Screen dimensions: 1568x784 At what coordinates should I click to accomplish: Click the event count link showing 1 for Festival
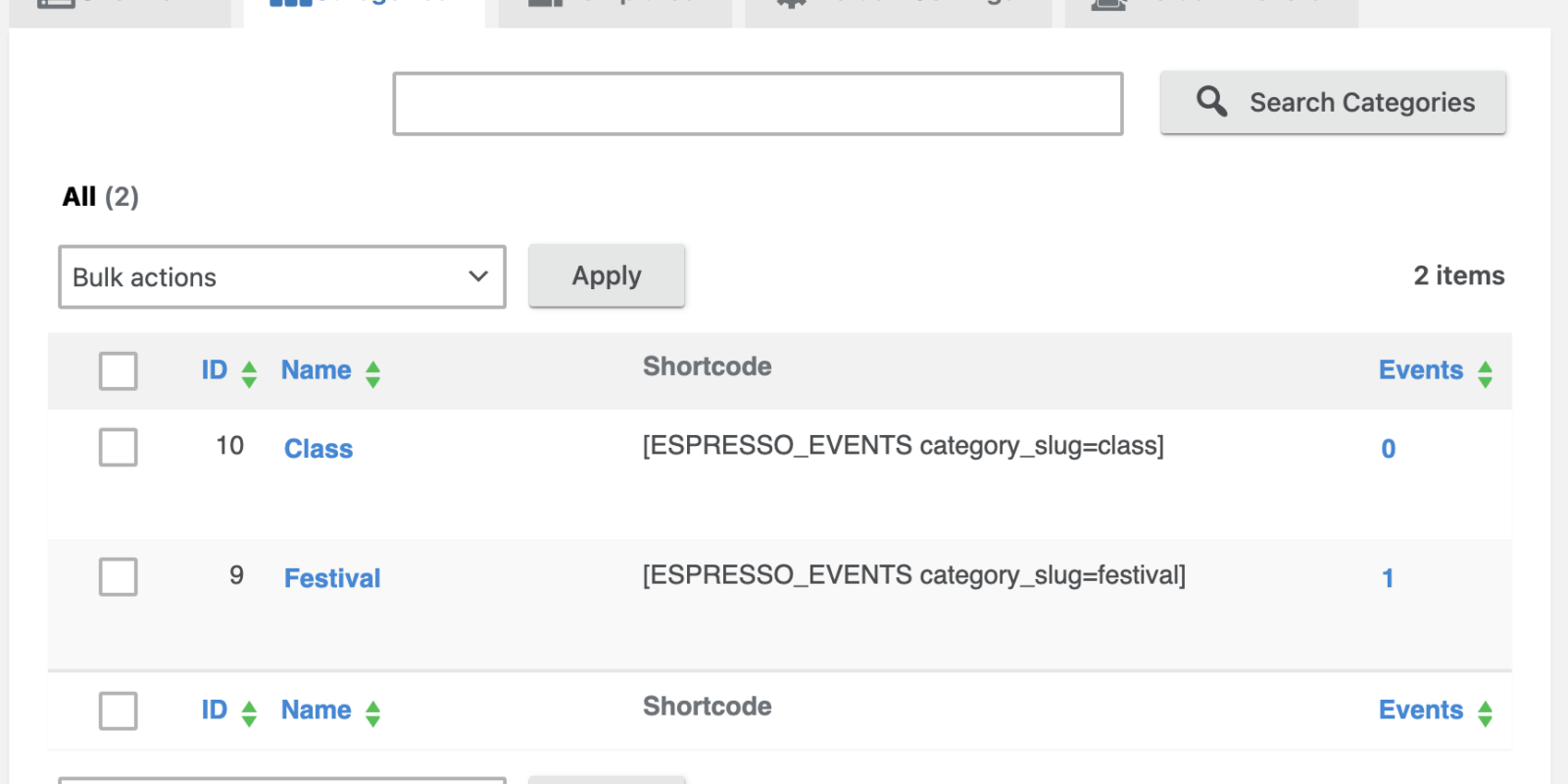click(x=1388, y=578)
